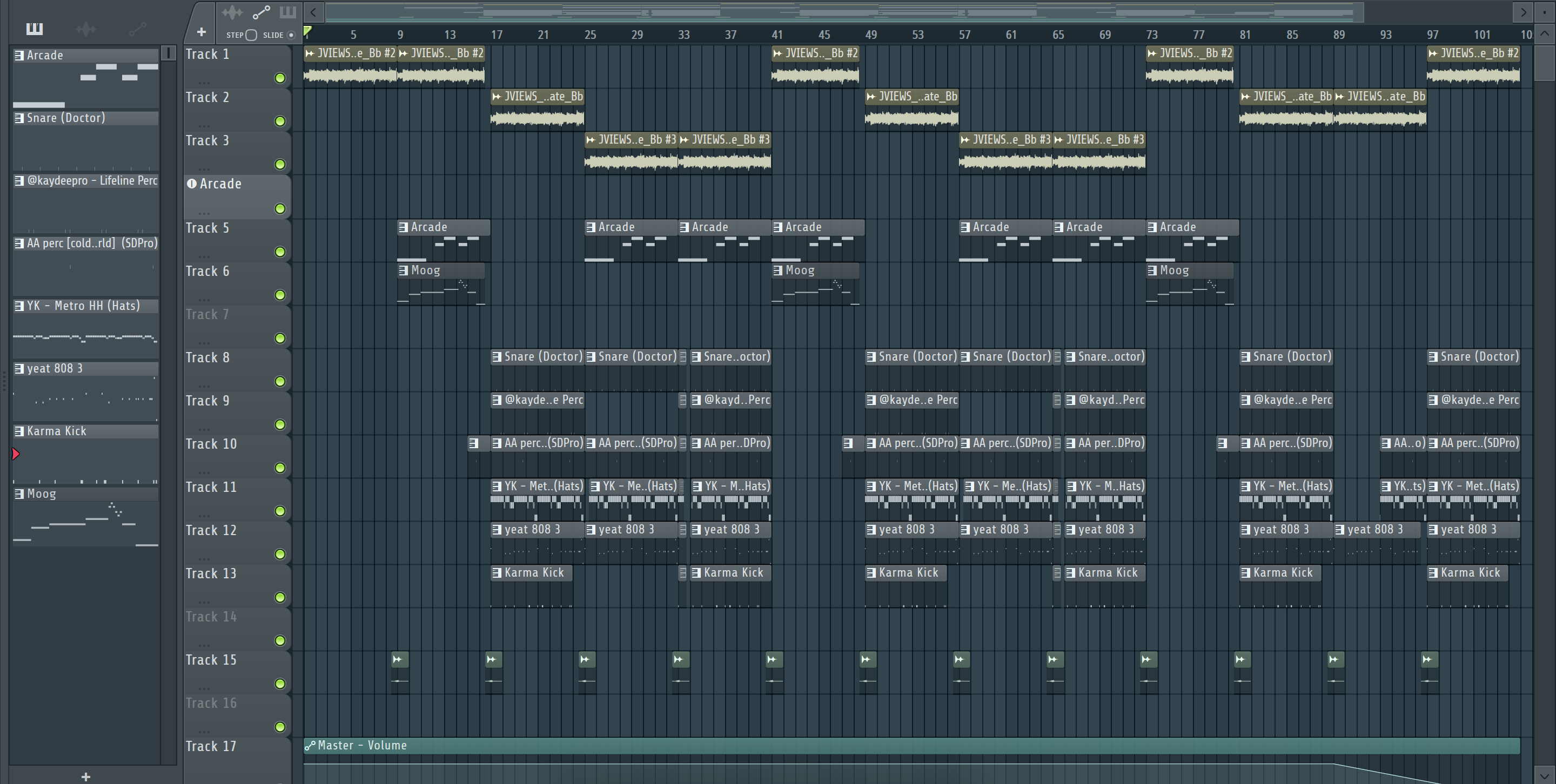Image resolution: width=1556 pixels, height=784 pixels.
Task: Click the audio icon of Track 3 clip at bar 25
Action: point(591,140)
